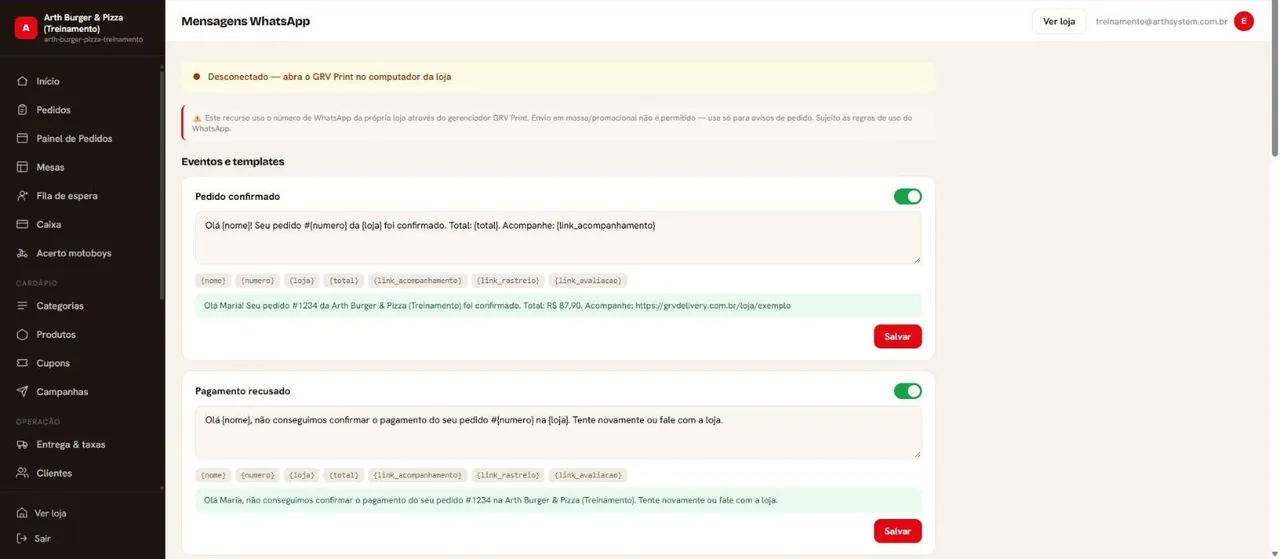Click the red store logo avatar A
The width and height of the screenshot is (1280, 559).
pyautogui.click(x=26, y=28)
